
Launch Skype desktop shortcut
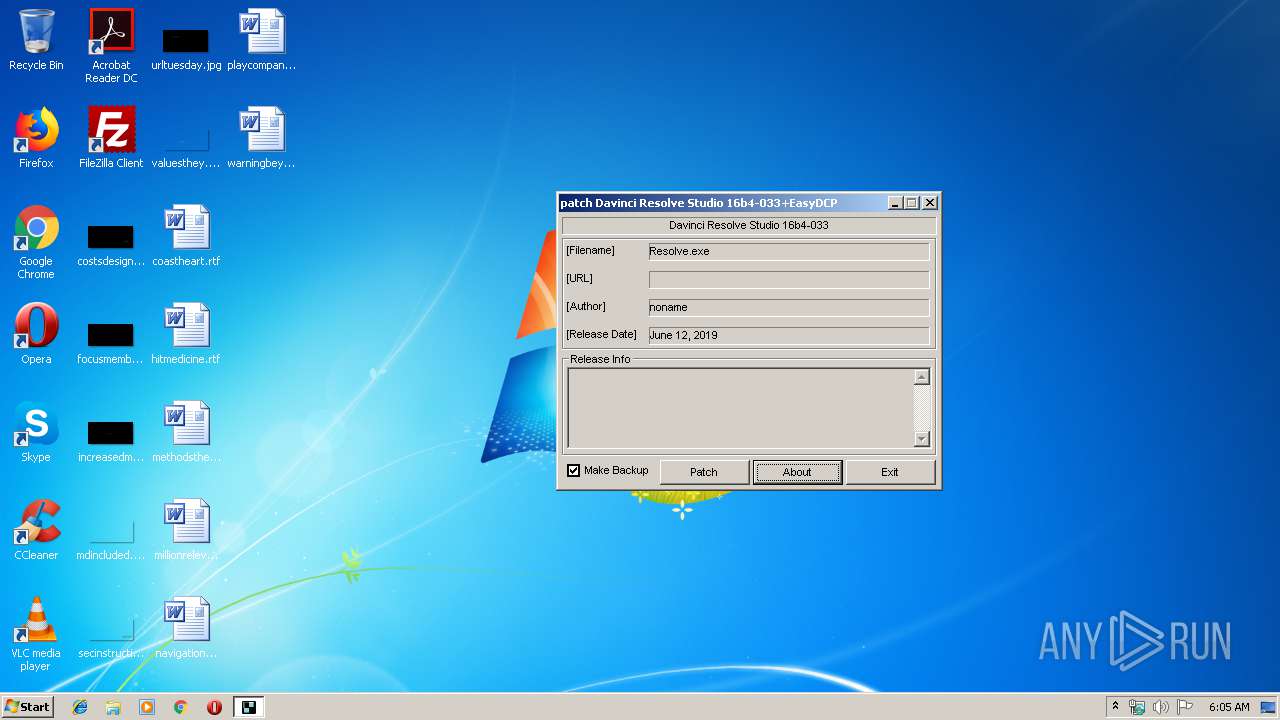(36, 432)
